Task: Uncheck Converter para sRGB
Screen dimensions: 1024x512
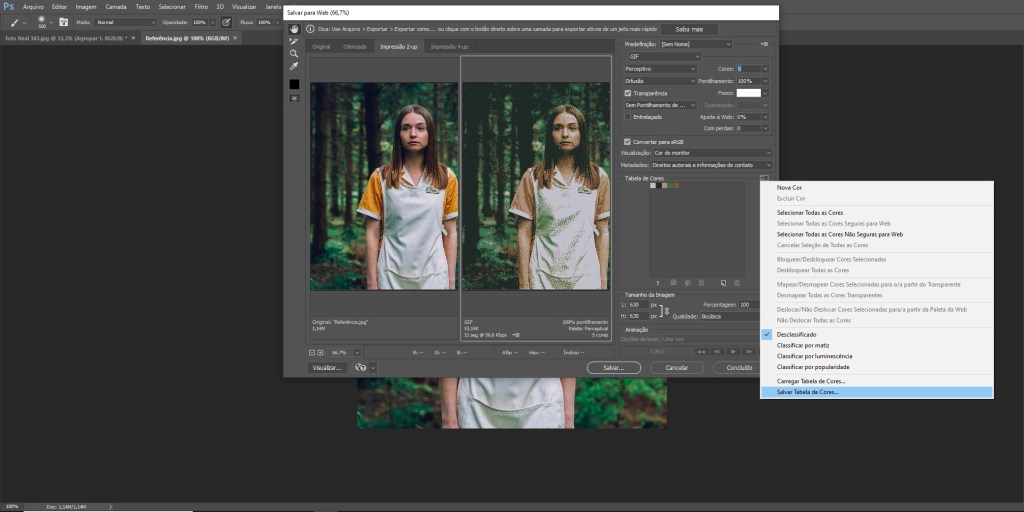Action: [628, 141]
